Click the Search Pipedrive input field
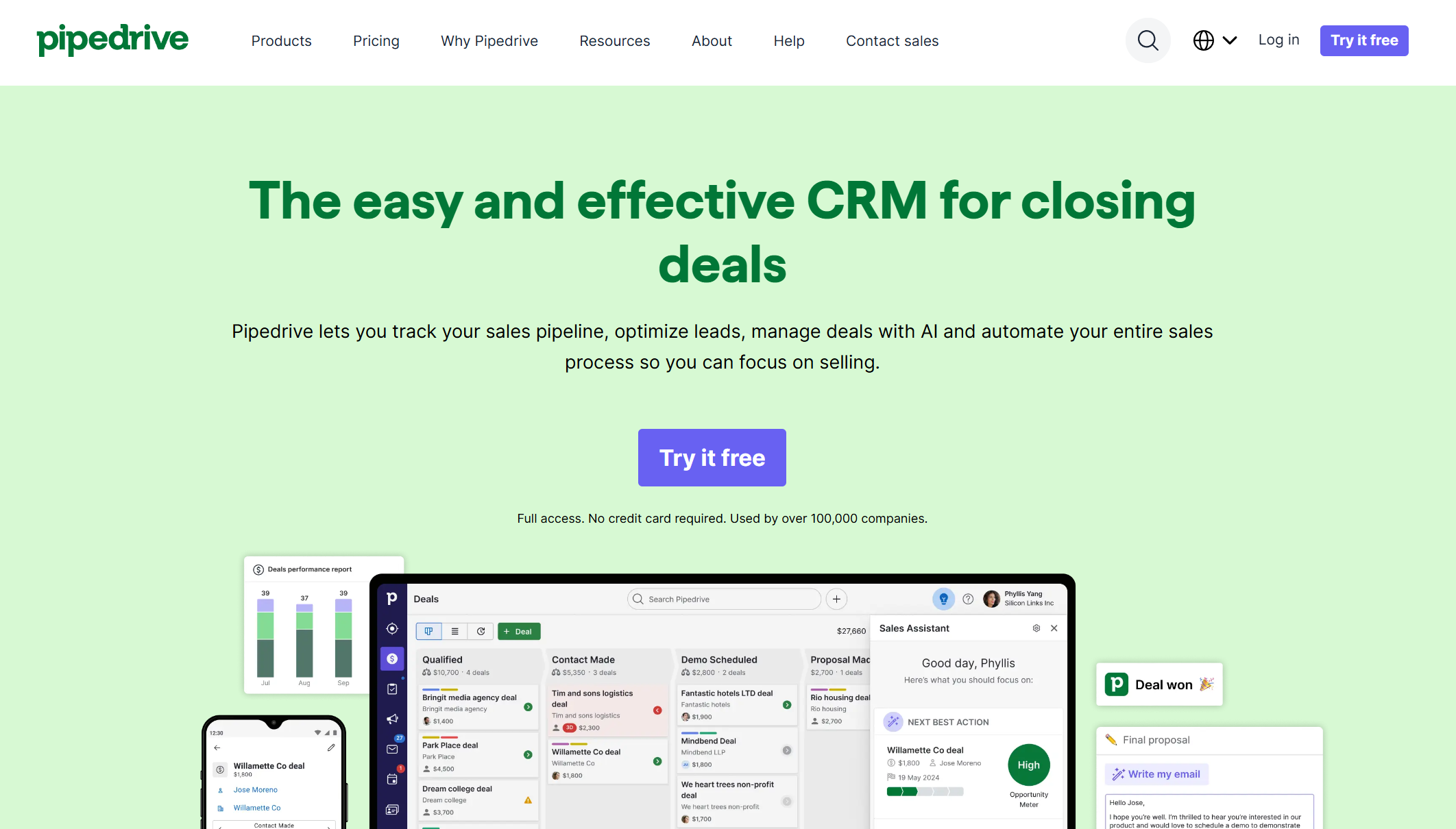This screenshot has width=1456, height=829. pos(722,598)
